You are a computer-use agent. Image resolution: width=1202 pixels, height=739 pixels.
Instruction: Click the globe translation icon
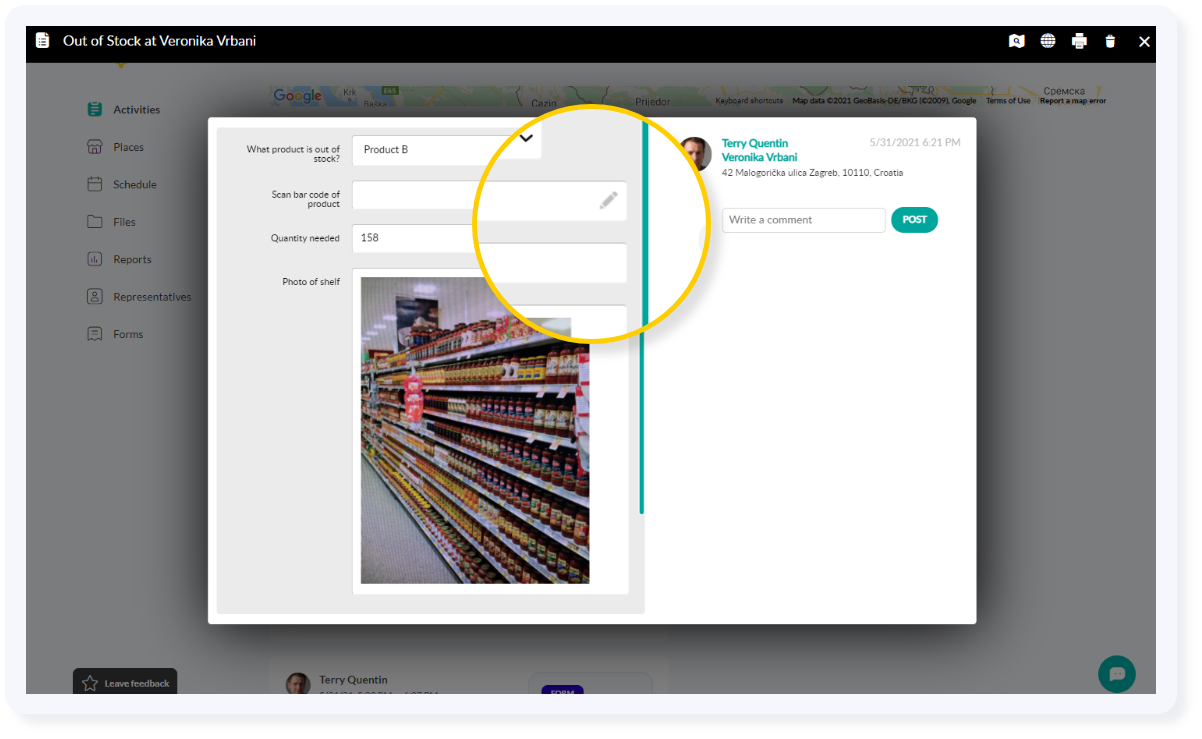click(x=1047, y=41)
